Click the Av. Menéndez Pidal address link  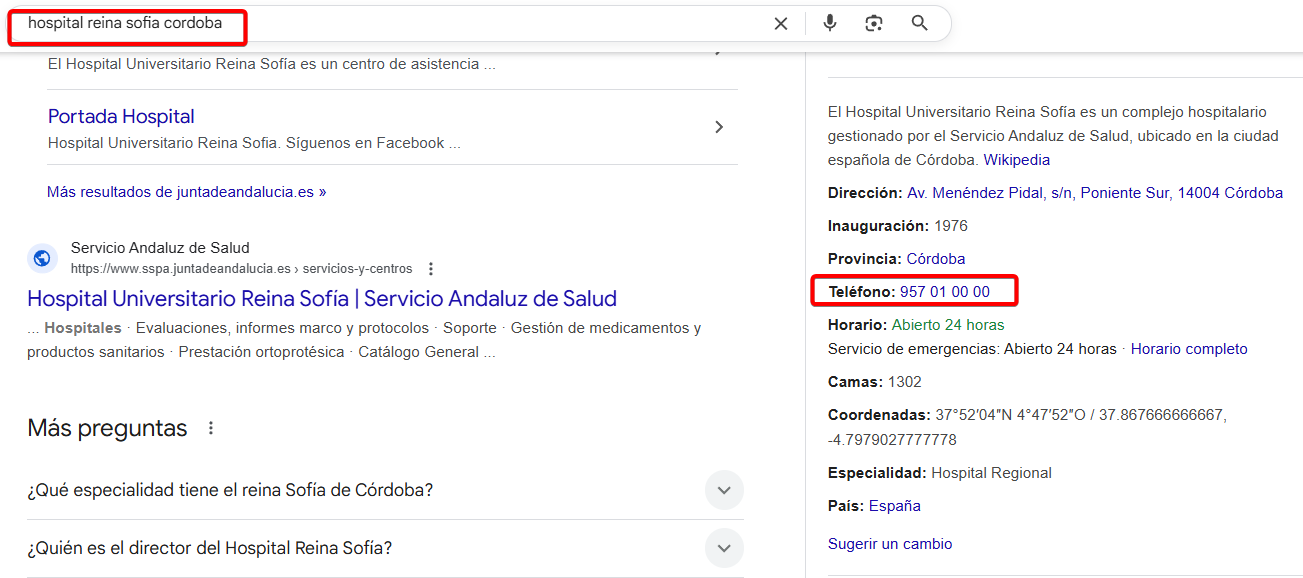tap(1094, 193)
